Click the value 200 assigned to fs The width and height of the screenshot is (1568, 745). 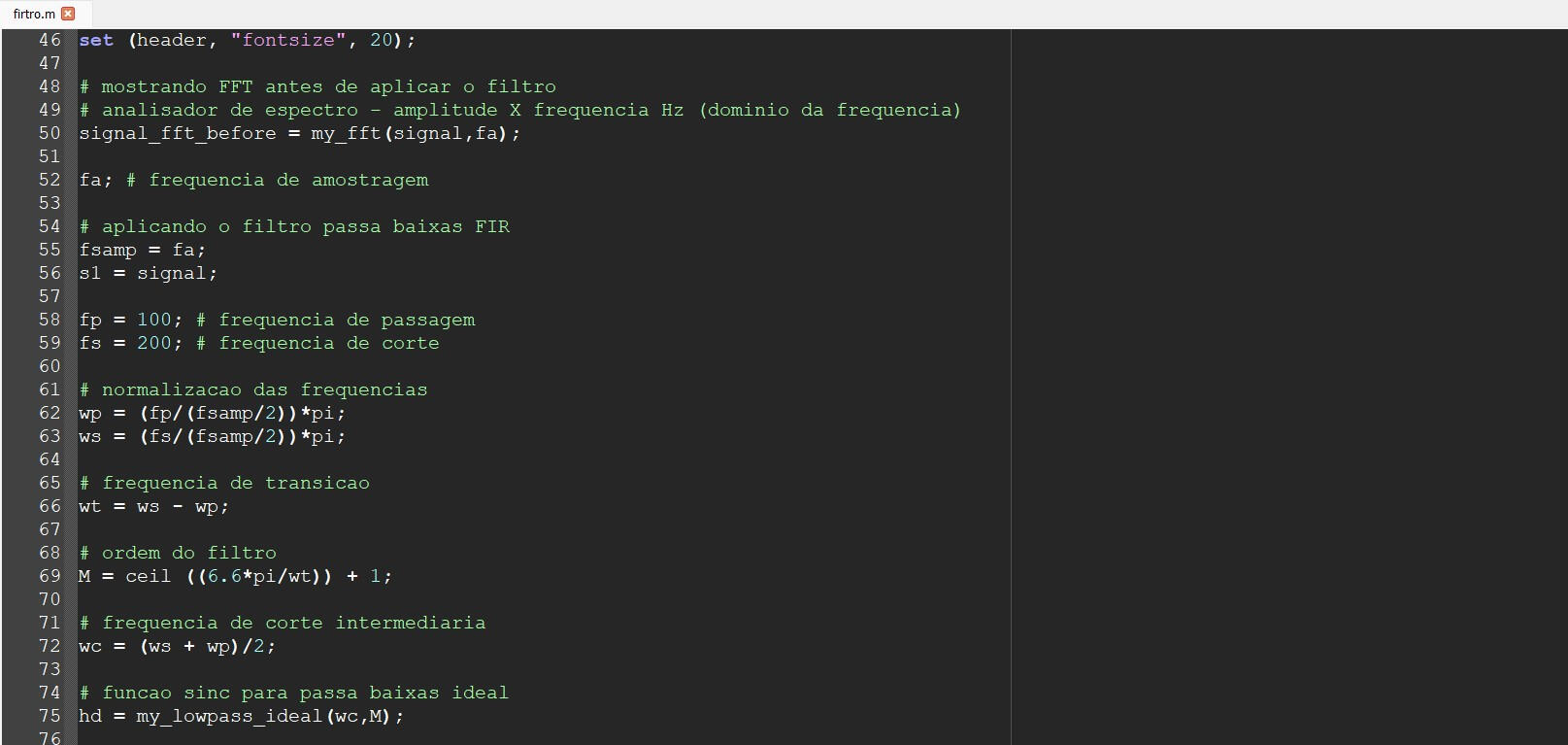153,343
